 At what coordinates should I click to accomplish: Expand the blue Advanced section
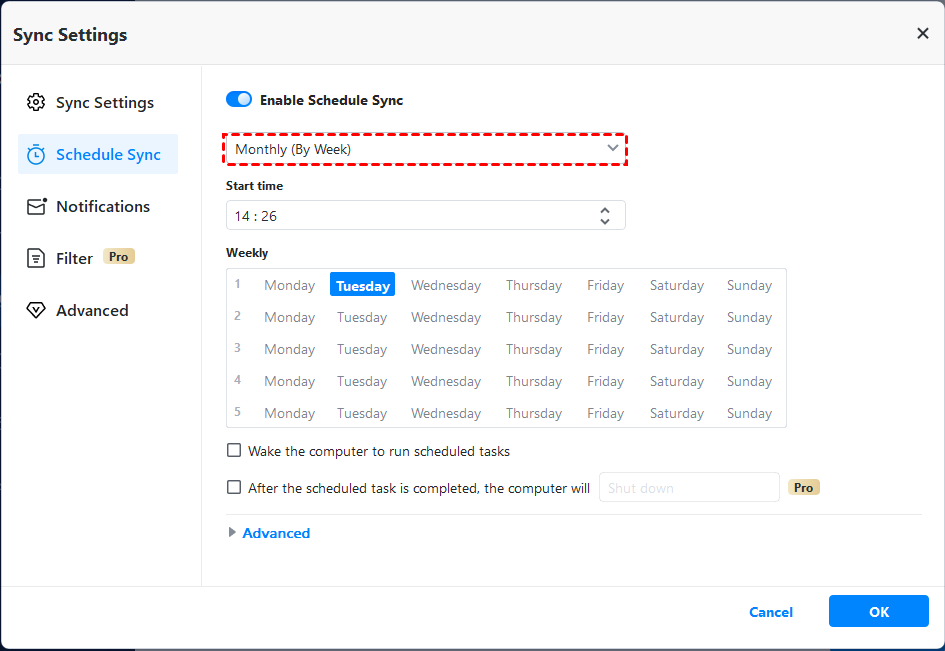pos(275,533)
